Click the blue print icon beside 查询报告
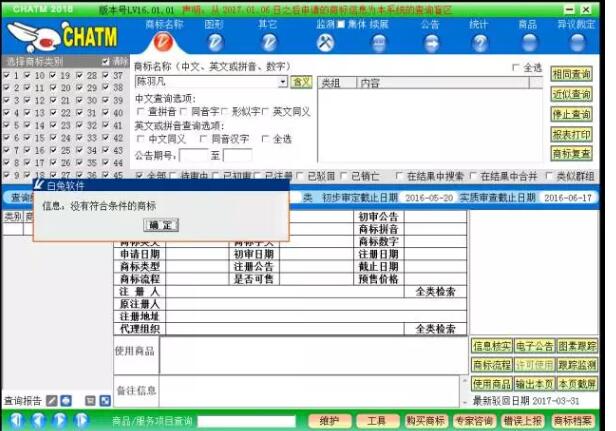The image size is (616, 431). tap(66, 400)
